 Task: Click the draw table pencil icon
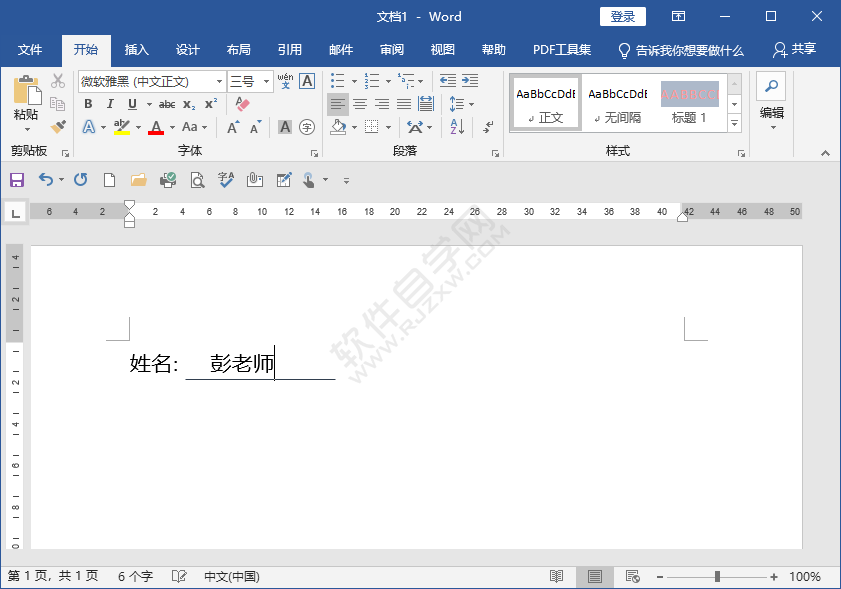[284, 180]
